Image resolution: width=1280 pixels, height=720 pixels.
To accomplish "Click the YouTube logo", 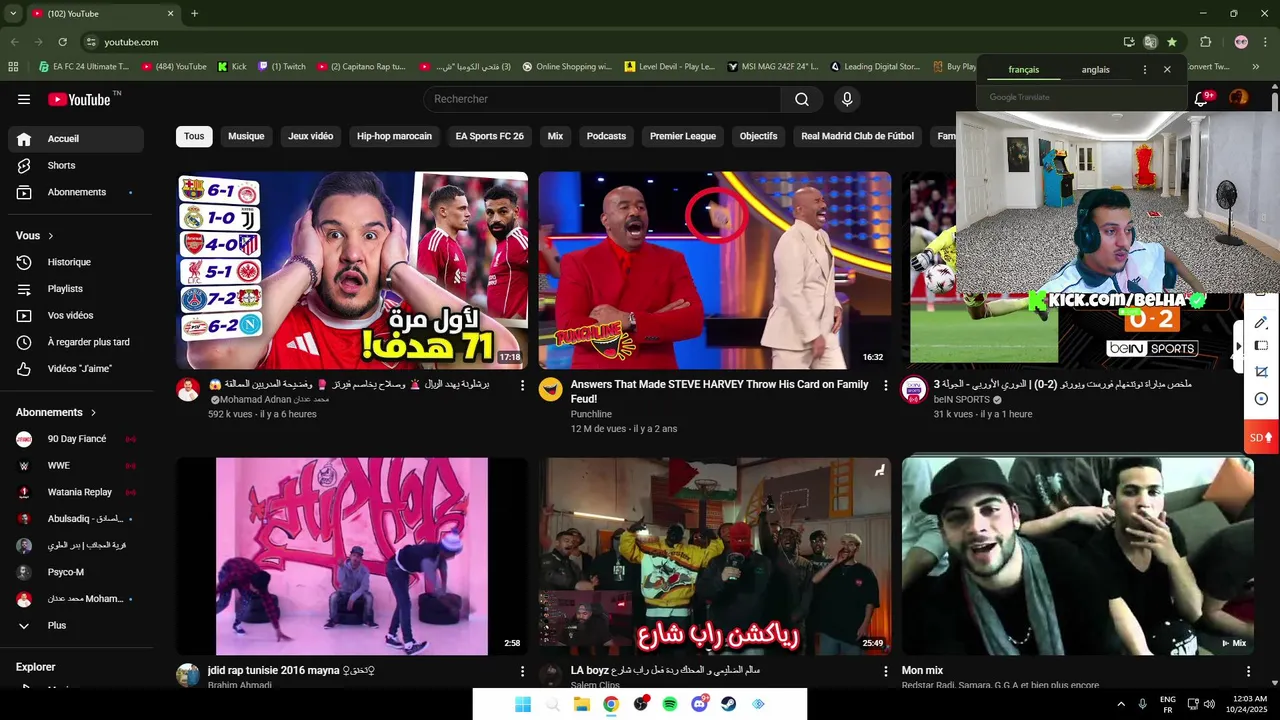I will tap(79, 99).
